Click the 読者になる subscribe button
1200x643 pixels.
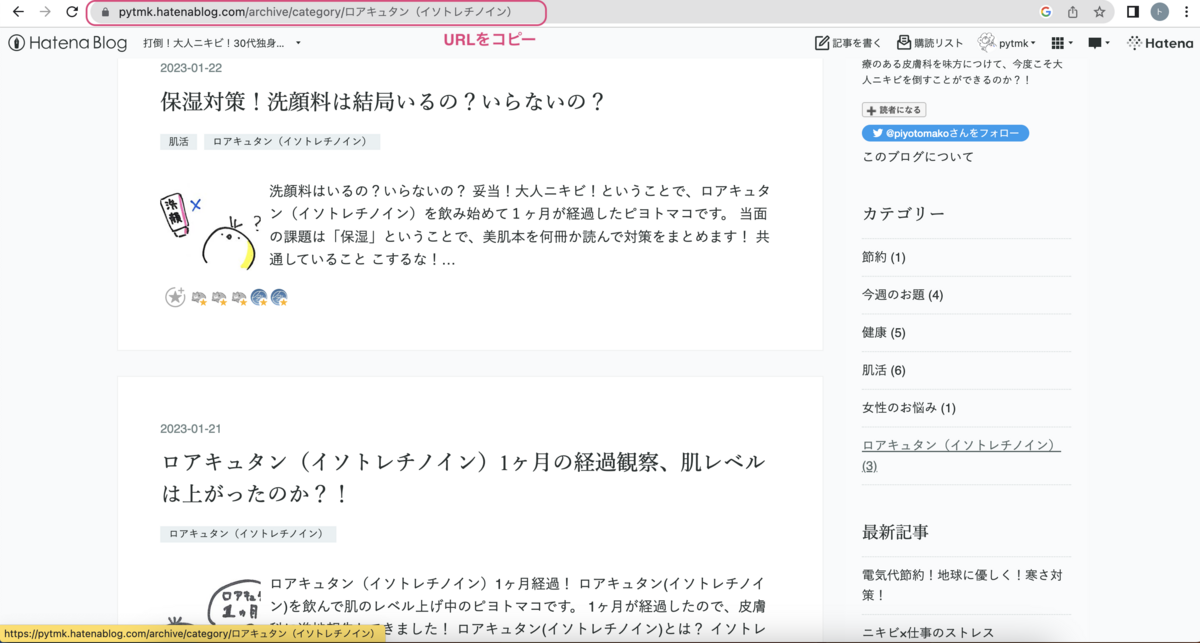point(894,110)
